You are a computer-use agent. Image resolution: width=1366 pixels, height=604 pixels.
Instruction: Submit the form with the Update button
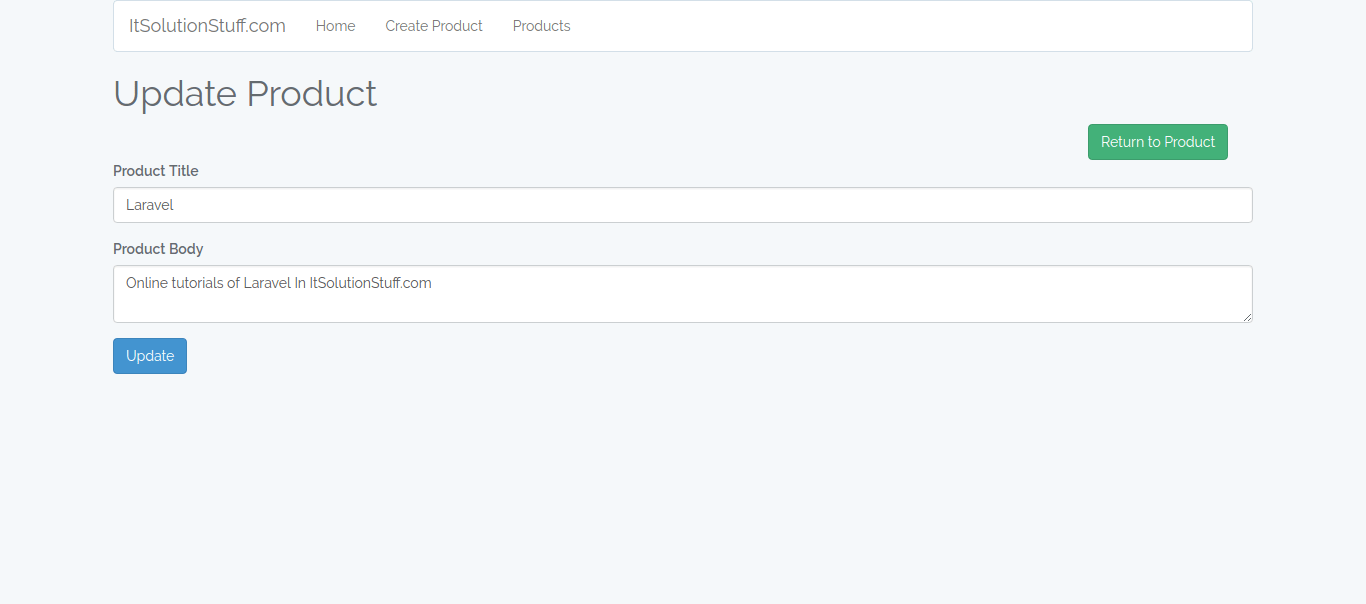pyautogui.click(x=150, y=356)
